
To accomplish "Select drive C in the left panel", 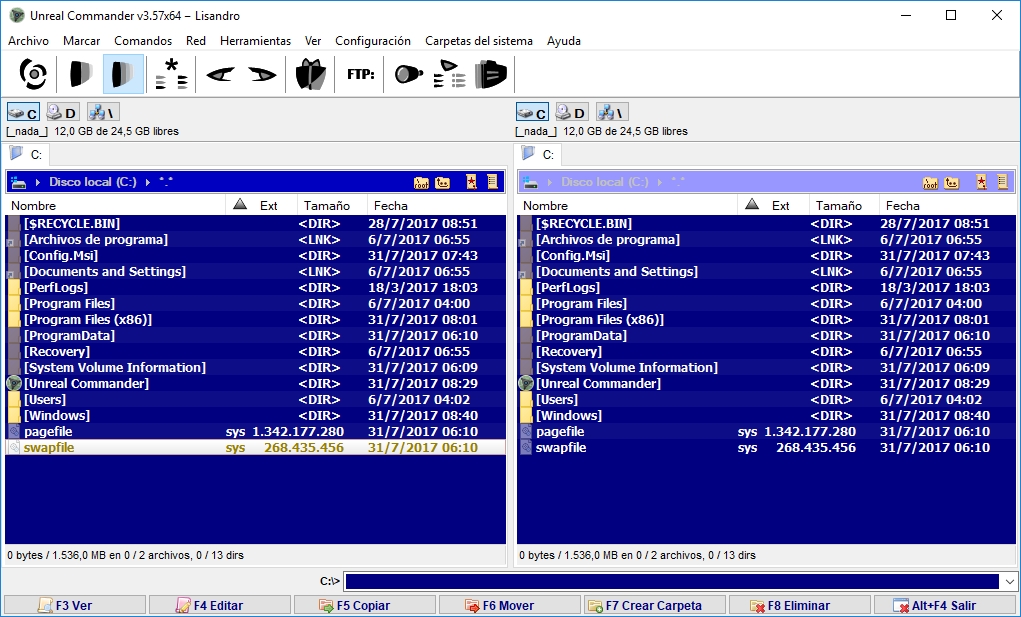I will (x=23, y=112).
